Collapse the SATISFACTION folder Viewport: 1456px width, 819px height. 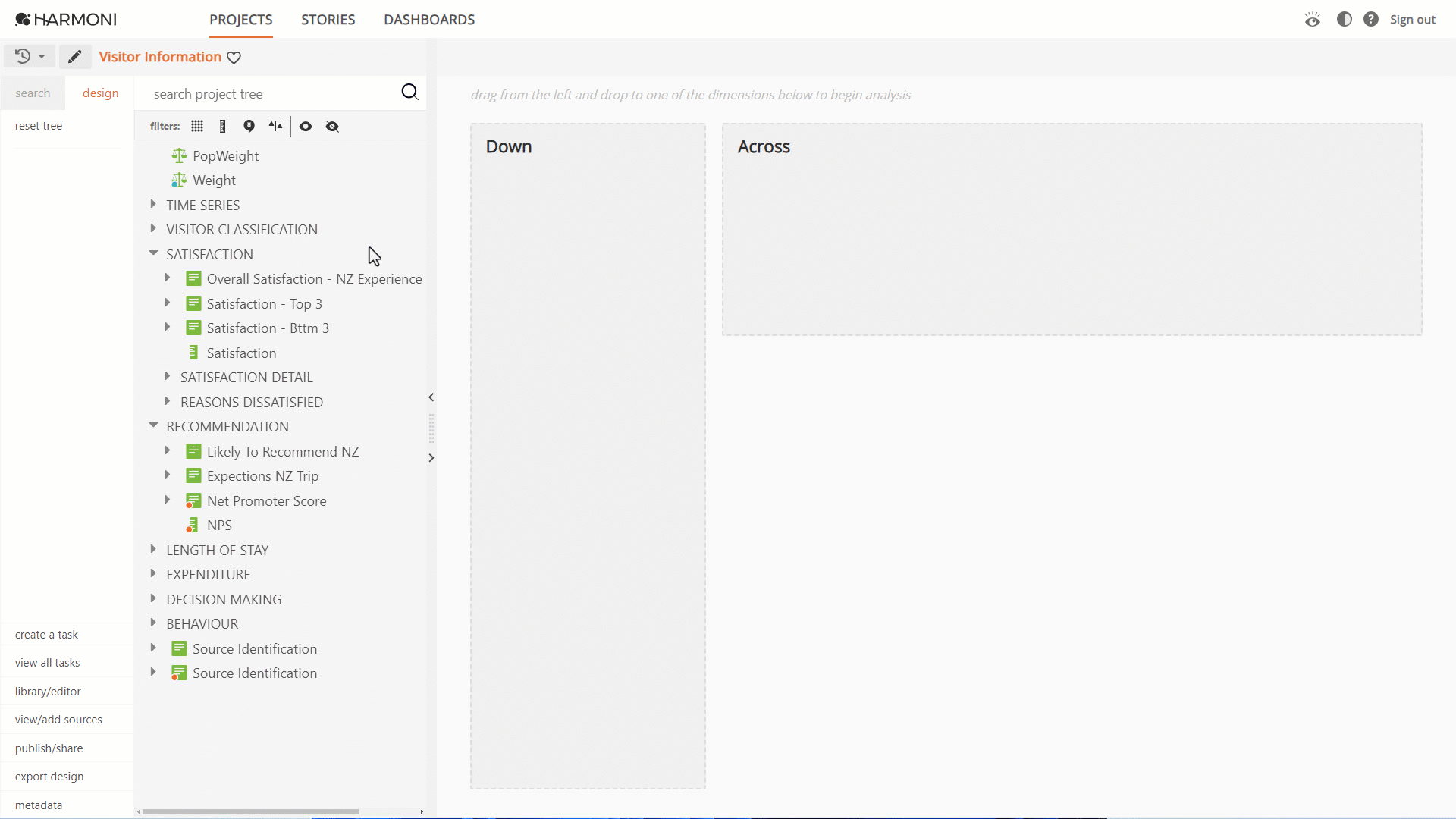coord(153,253)
